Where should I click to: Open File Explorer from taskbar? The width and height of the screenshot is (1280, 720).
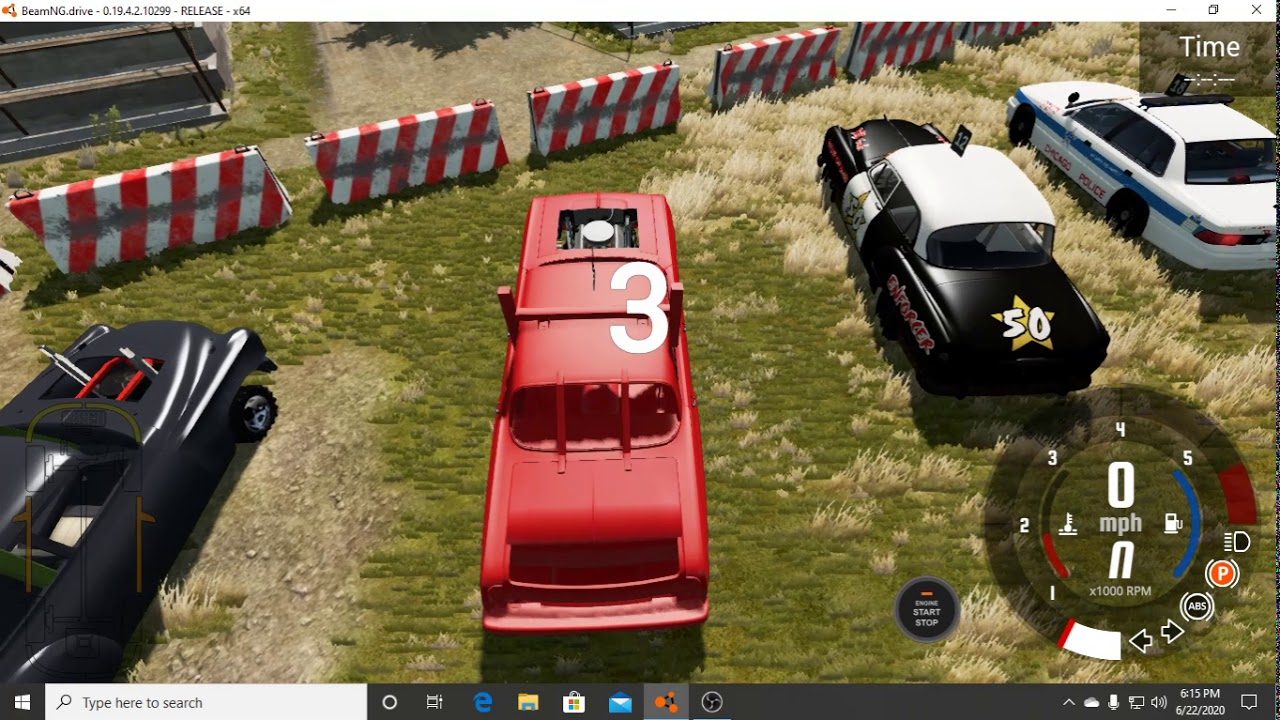(528, 702)
